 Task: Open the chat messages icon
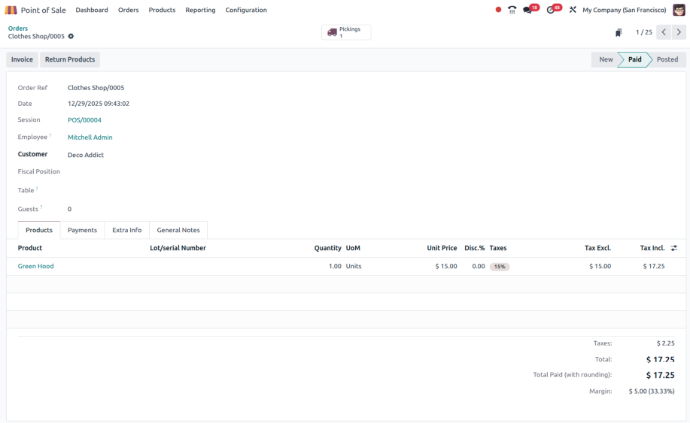pos(529,10)
